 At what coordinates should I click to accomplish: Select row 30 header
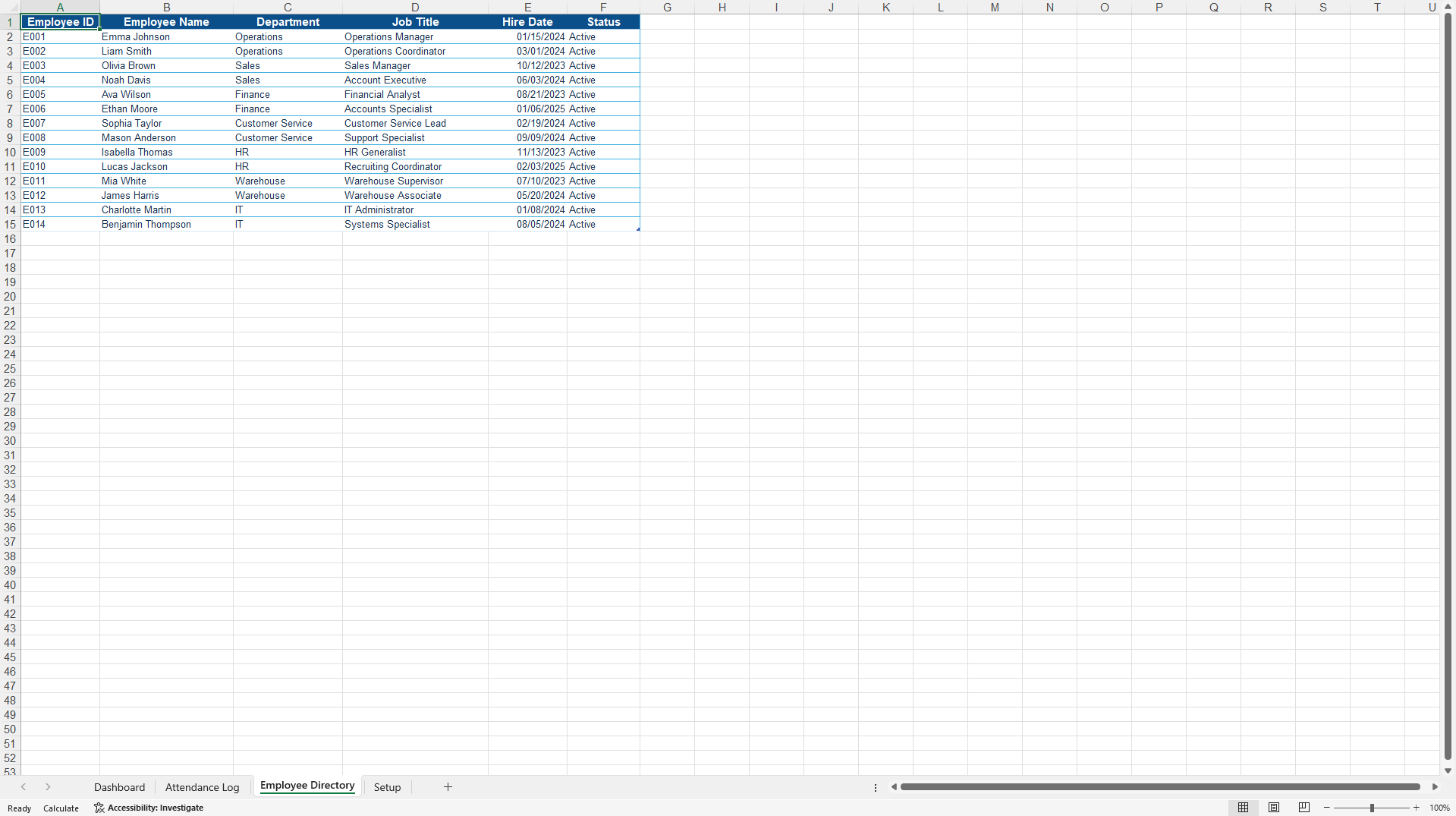[x=10, y=441]
